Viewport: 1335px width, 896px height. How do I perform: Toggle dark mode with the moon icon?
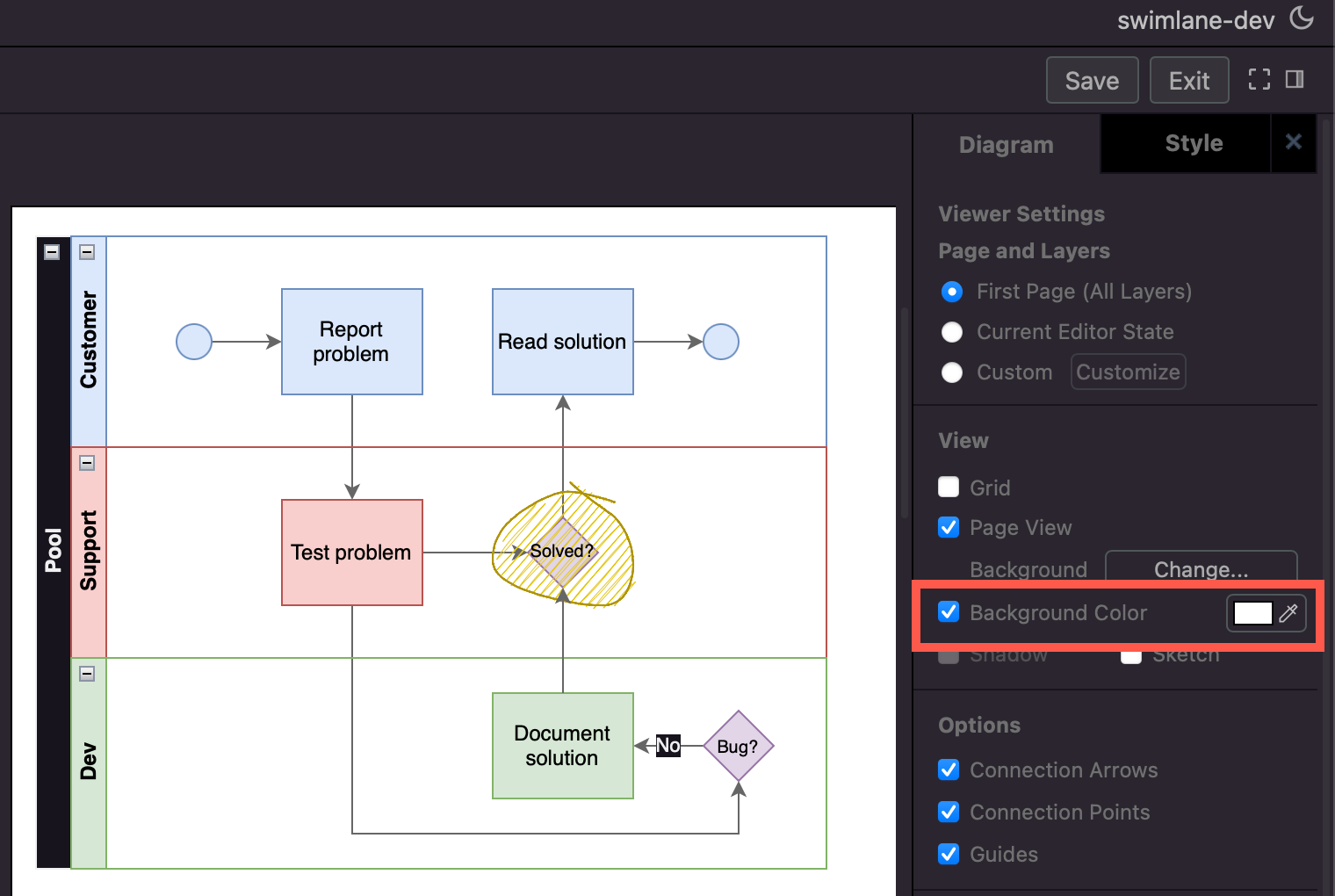click(1303, 19)
